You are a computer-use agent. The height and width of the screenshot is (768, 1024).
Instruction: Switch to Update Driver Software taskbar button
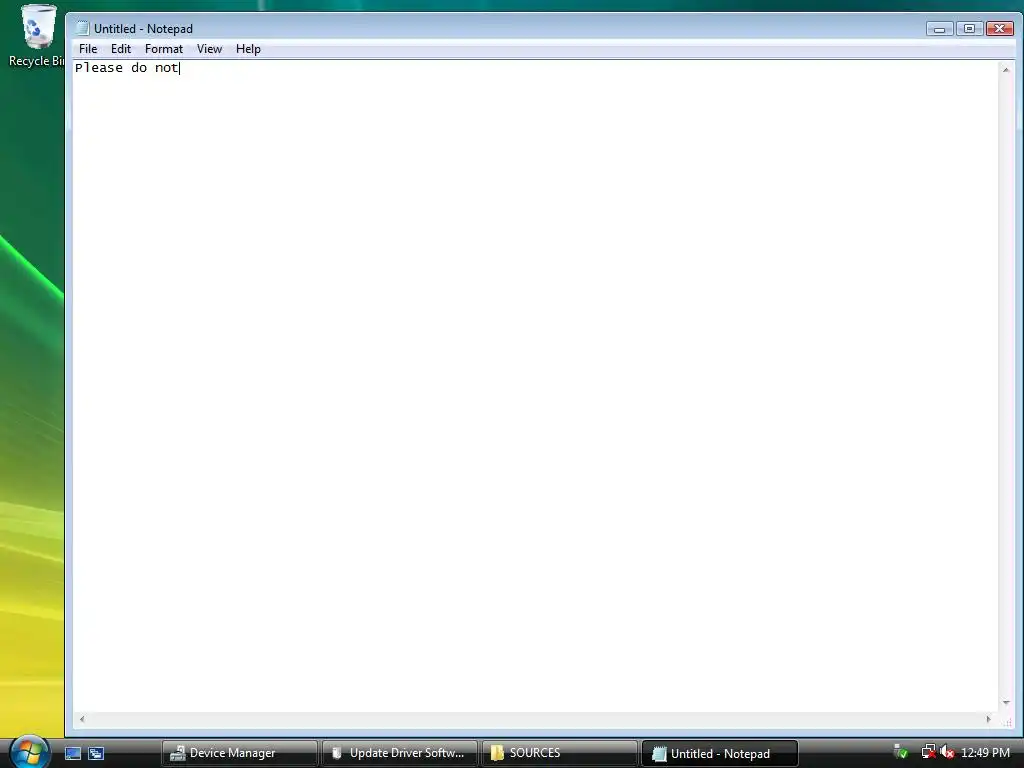coord(400,753)
